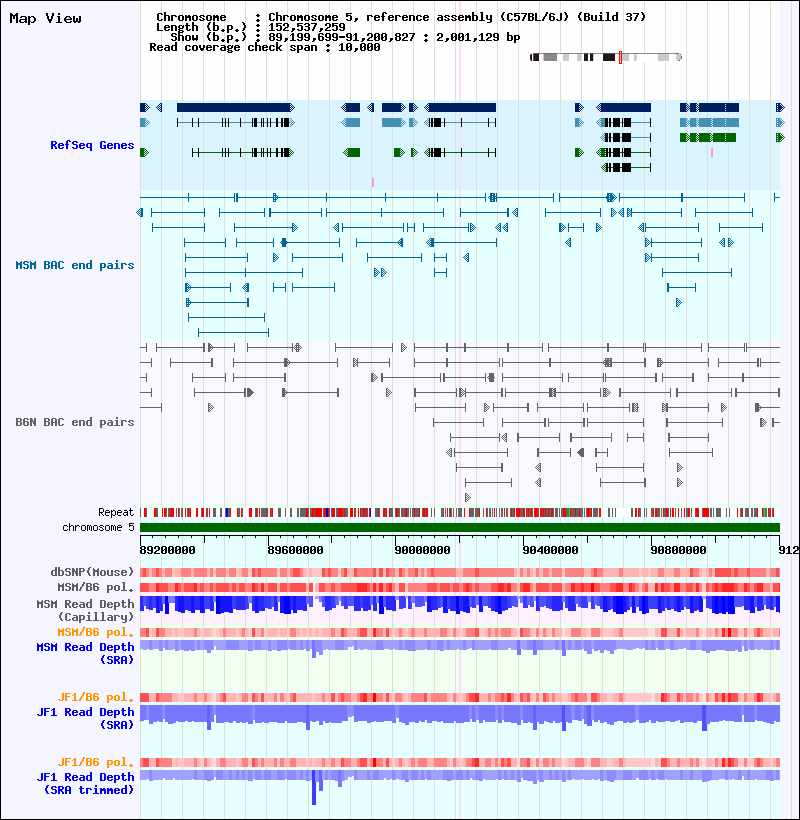Screen dimensions: 800x820
Task: Select the 'Chromosome 5, reference assembly' text
Action: pos(380,17)
